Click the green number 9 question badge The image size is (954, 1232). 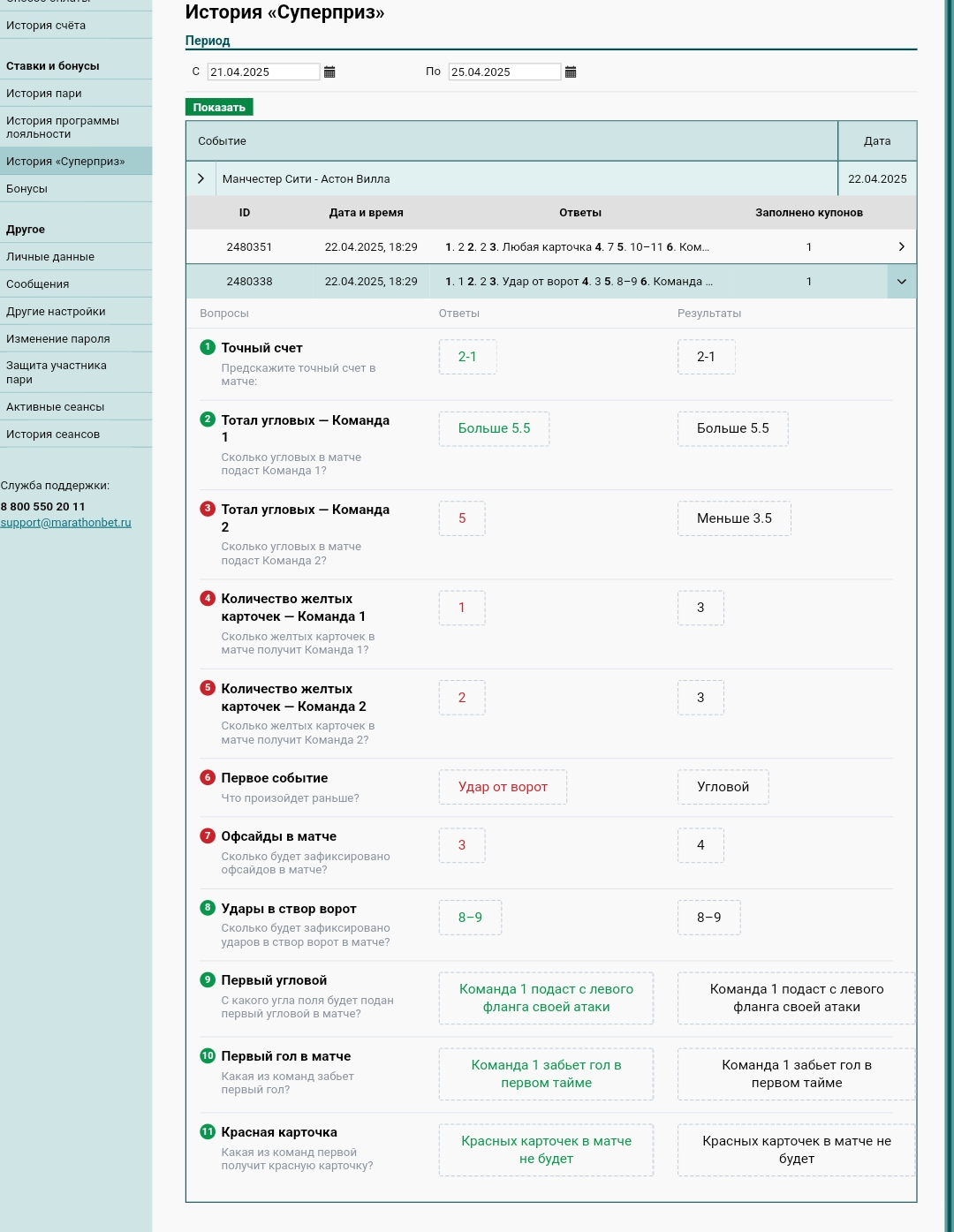pyautogui.click(x=208, y=979)
